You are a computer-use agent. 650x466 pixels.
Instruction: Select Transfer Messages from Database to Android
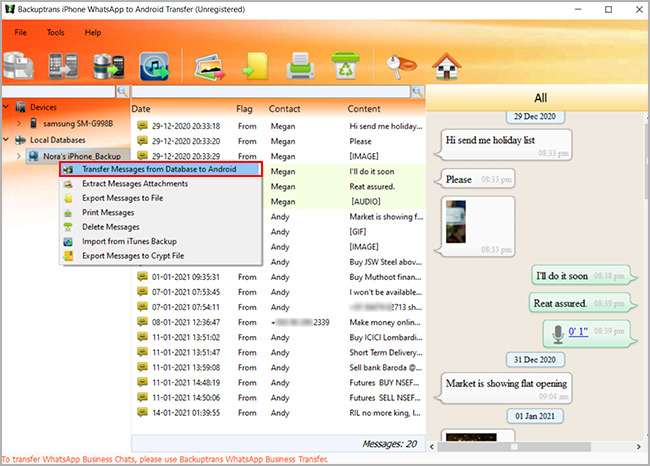[158, 170]
